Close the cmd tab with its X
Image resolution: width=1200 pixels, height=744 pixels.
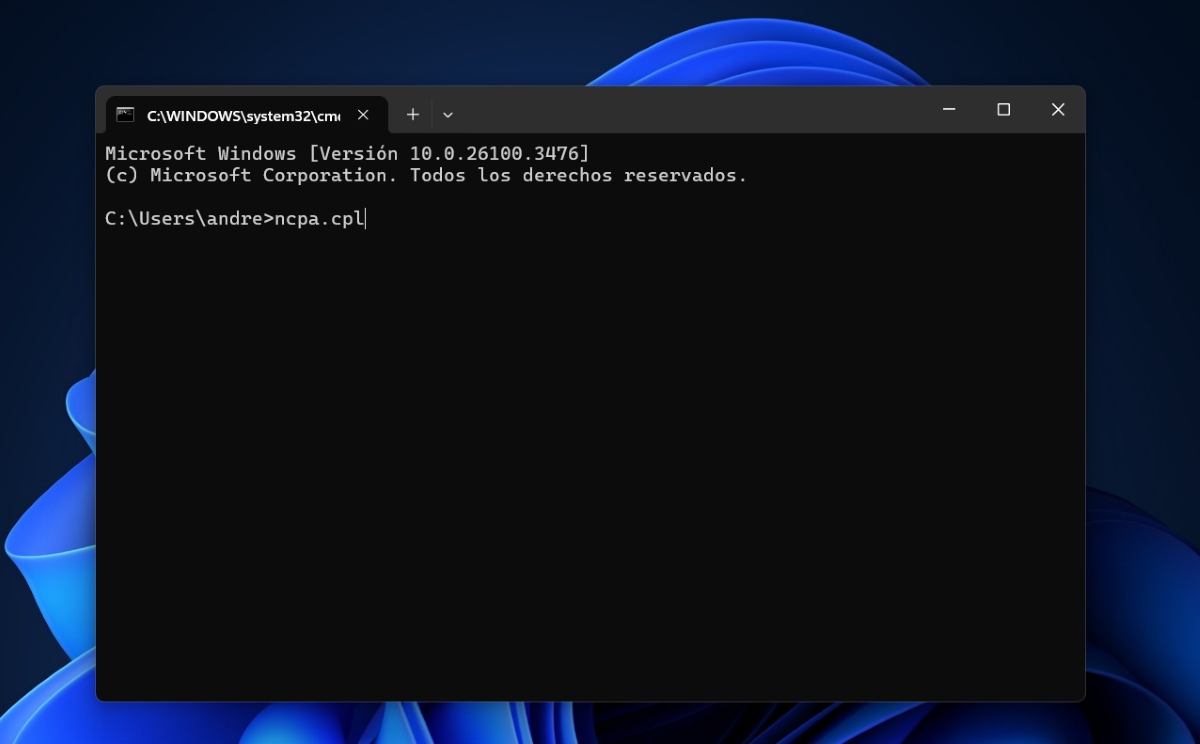point(363,115)
